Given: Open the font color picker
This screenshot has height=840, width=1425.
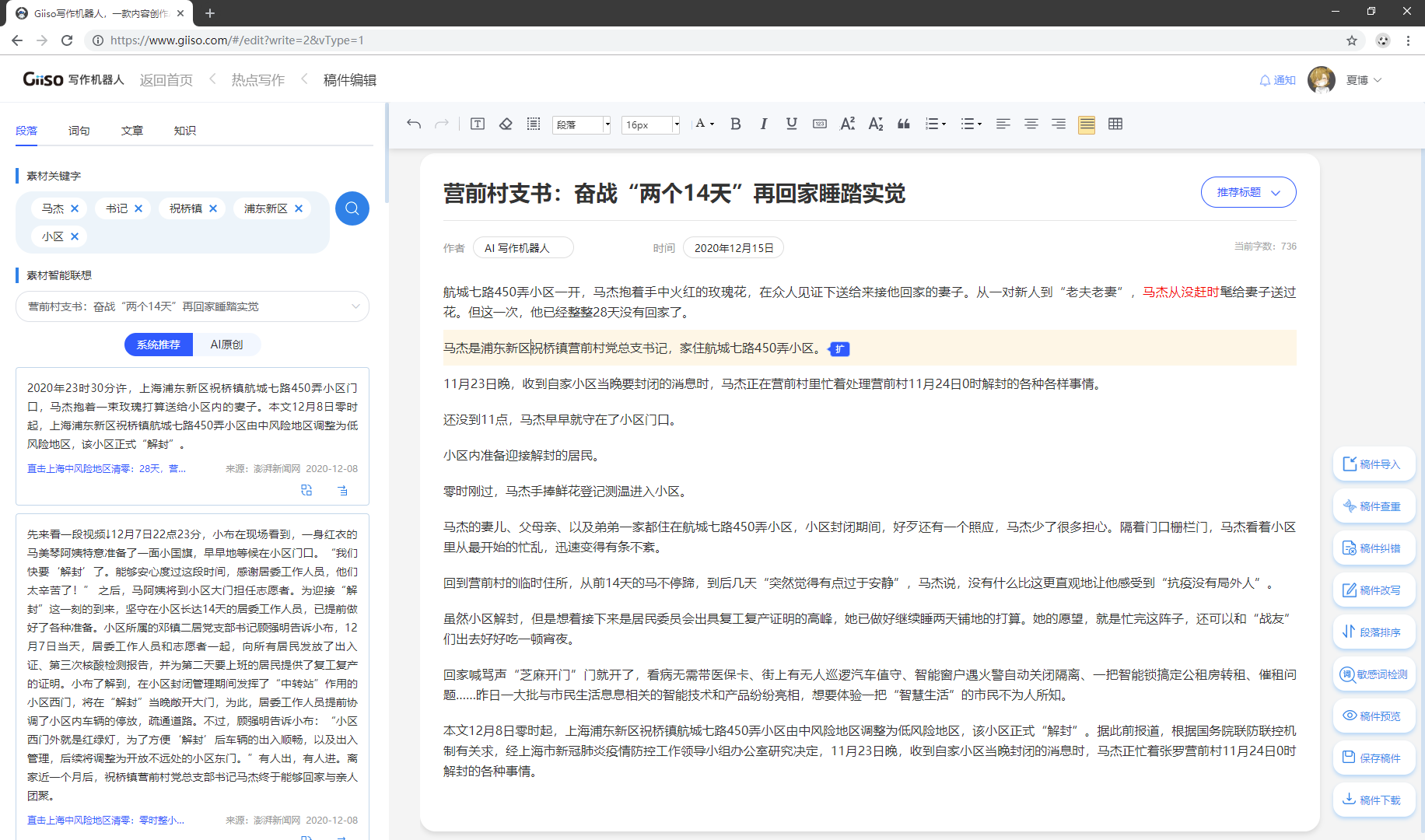Looking at the screenshot, I should pos(704,124).
